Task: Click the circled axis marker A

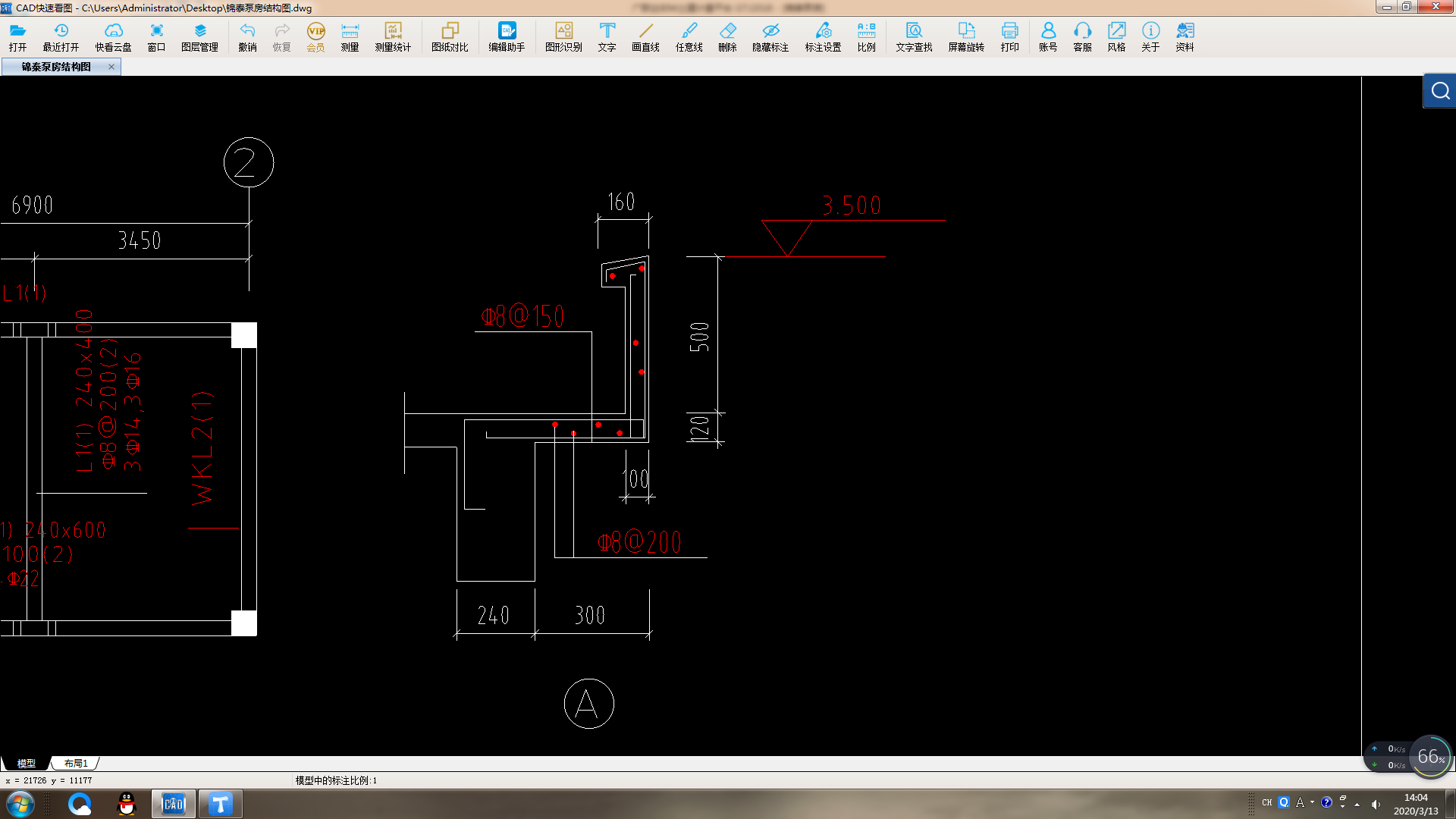Action: click(x=589, y=704)
